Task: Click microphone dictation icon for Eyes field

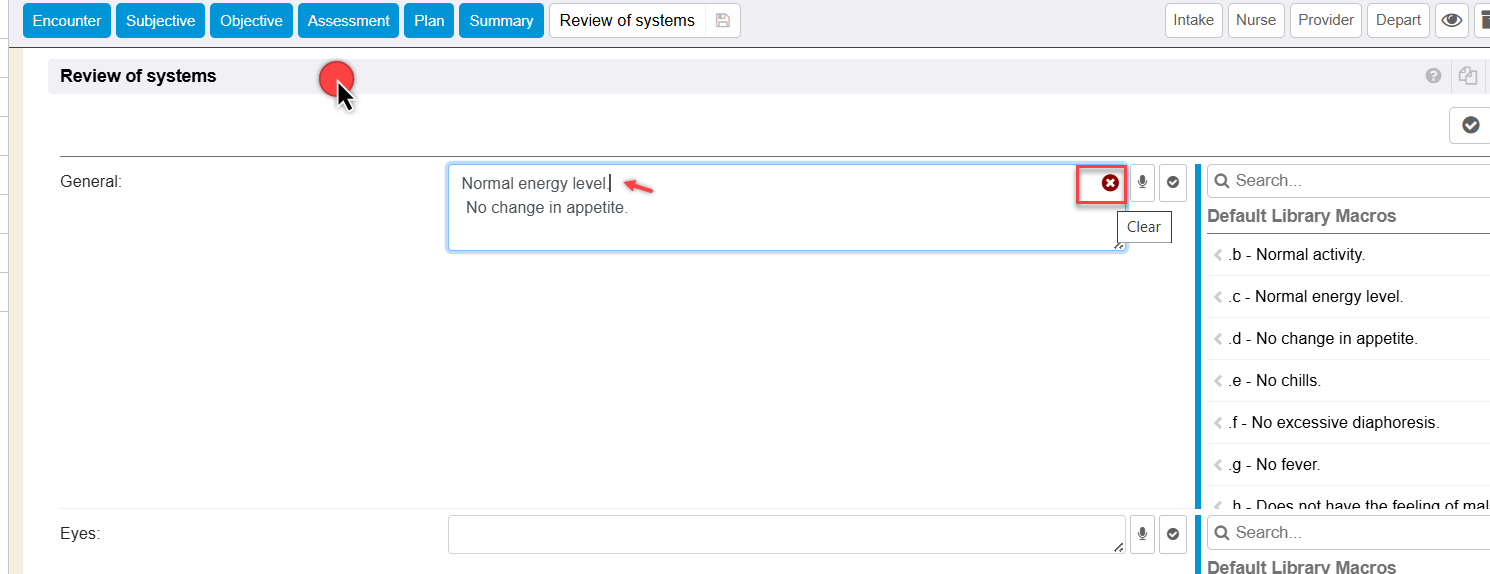Action: tap(1142, 534)
